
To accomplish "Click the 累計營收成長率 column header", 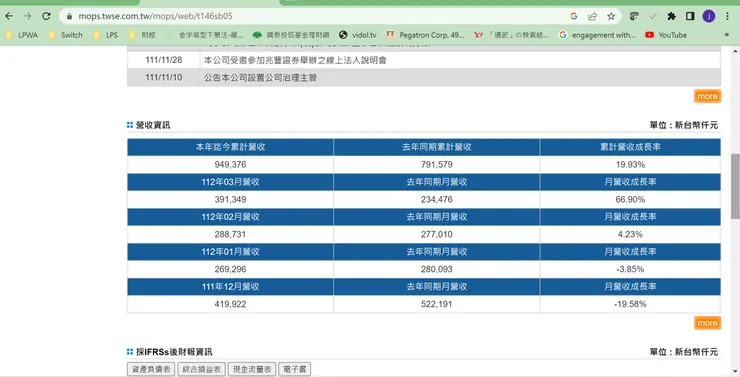I will tap(630, 147).
